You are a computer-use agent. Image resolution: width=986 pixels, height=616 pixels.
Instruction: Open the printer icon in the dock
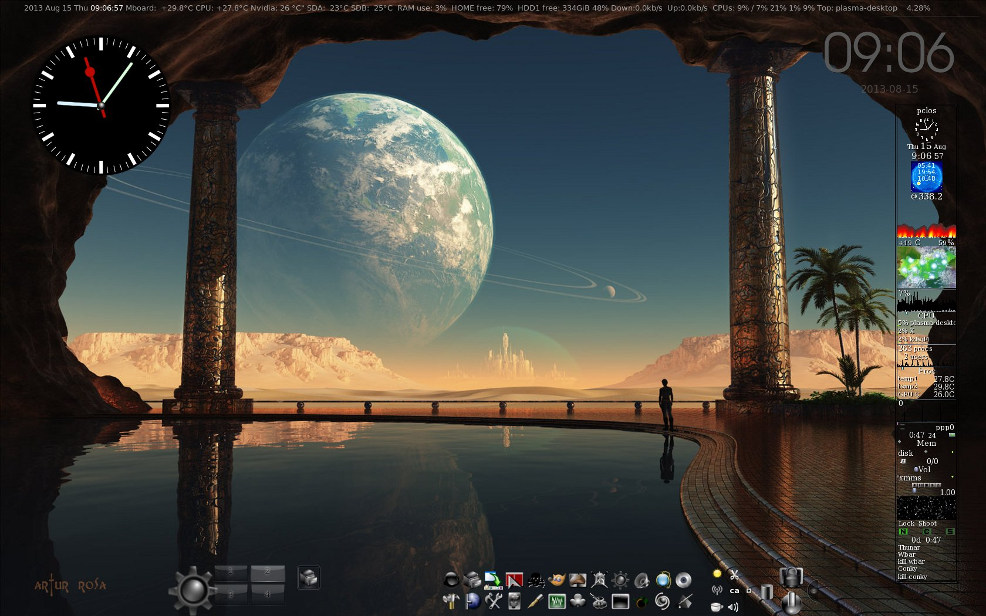[x=472, y=580]
